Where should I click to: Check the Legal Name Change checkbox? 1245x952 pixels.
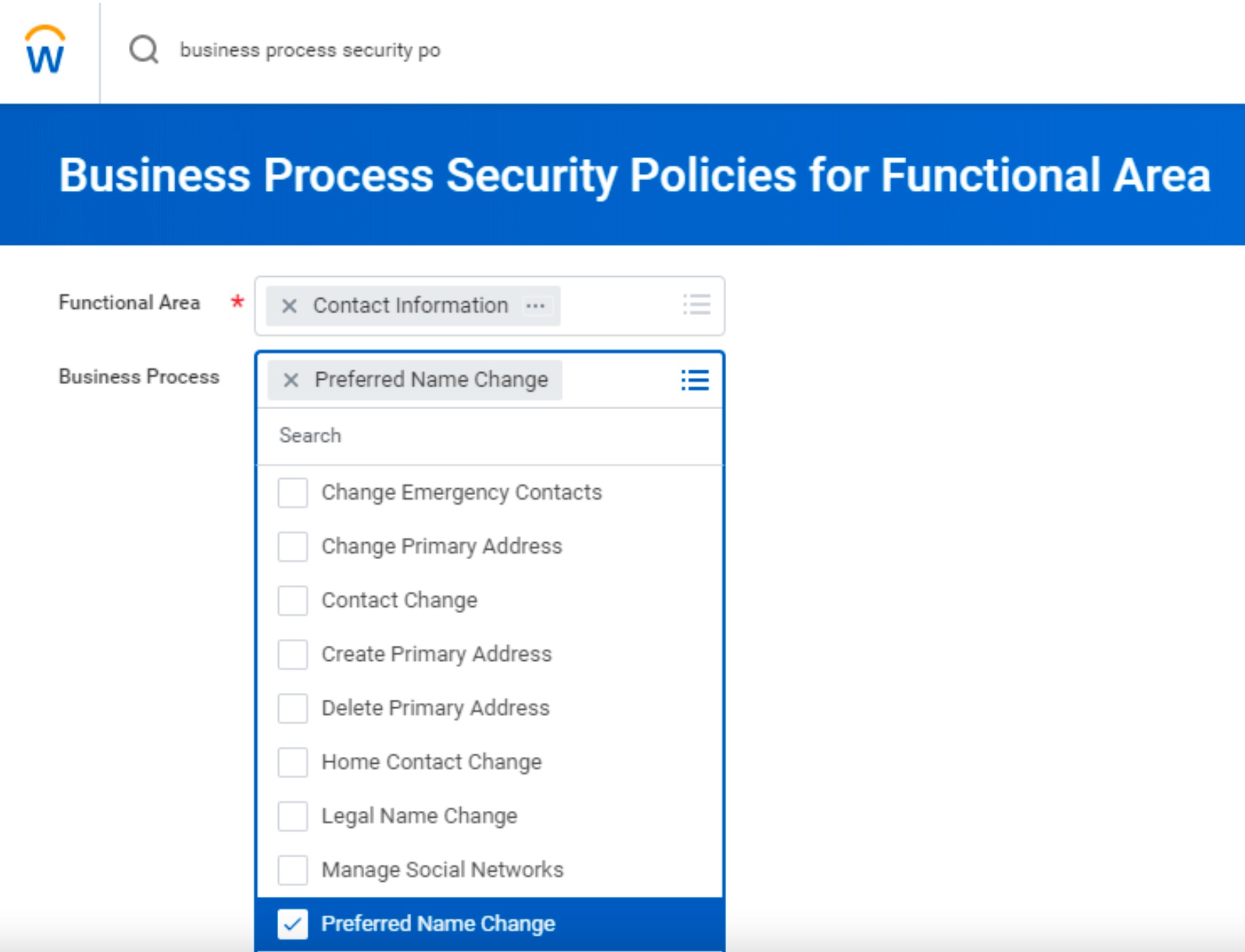click(x=292, y=816)
